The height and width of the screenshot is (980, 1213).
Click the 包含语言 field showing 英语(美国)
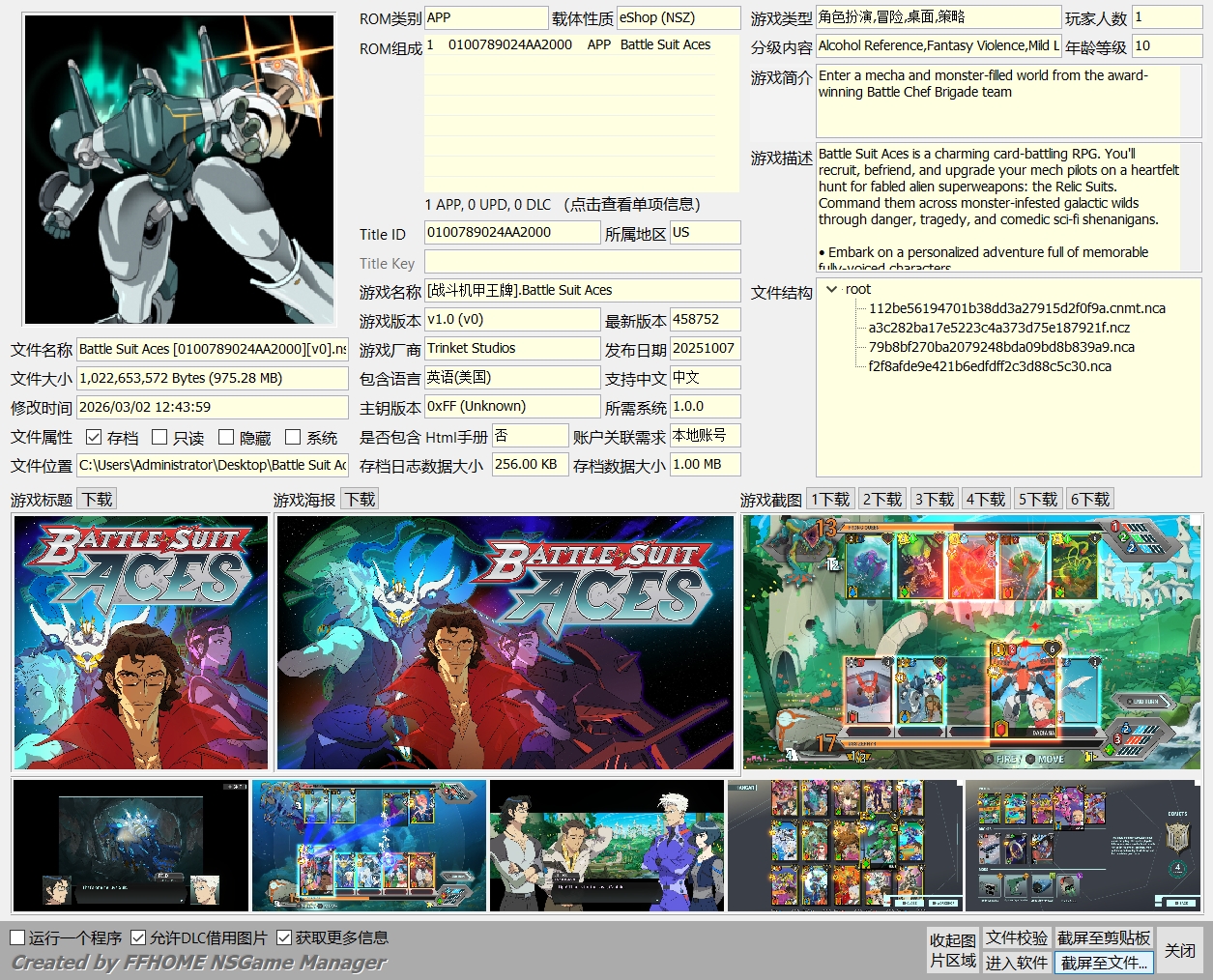[512, 378]
